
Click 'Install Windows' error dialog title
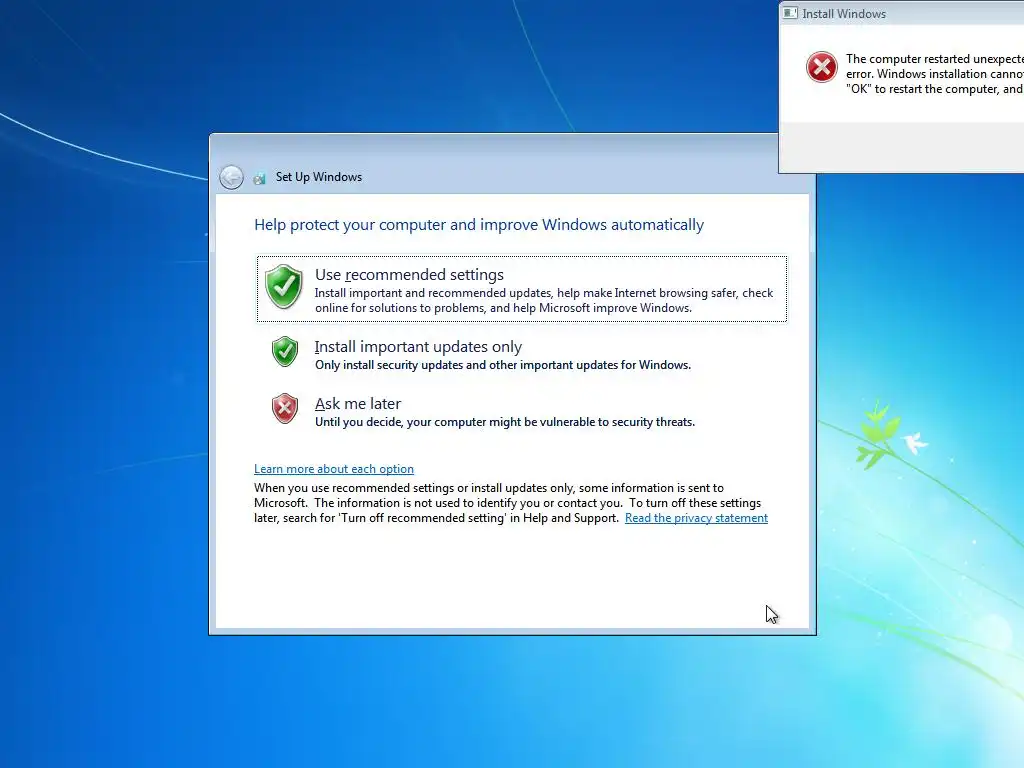click(844, 14)
